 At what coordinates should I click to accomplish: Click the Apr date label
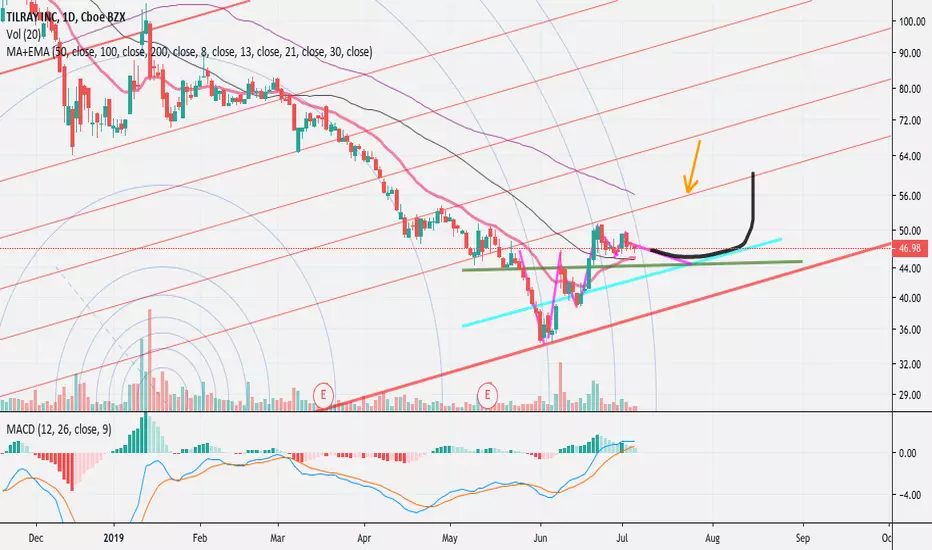364,538
